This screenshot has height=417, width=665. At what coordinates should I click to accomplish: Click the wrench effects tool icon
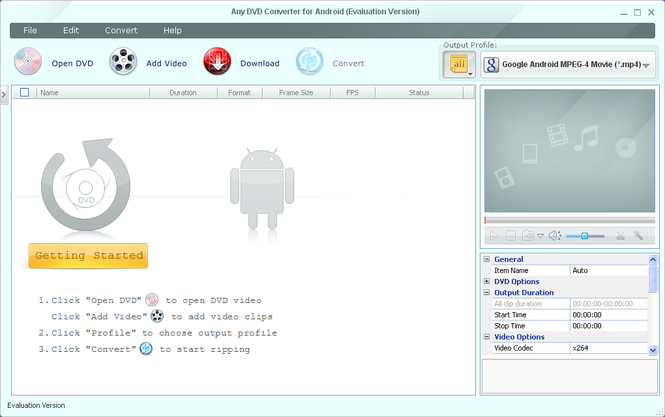pos(638,235)
